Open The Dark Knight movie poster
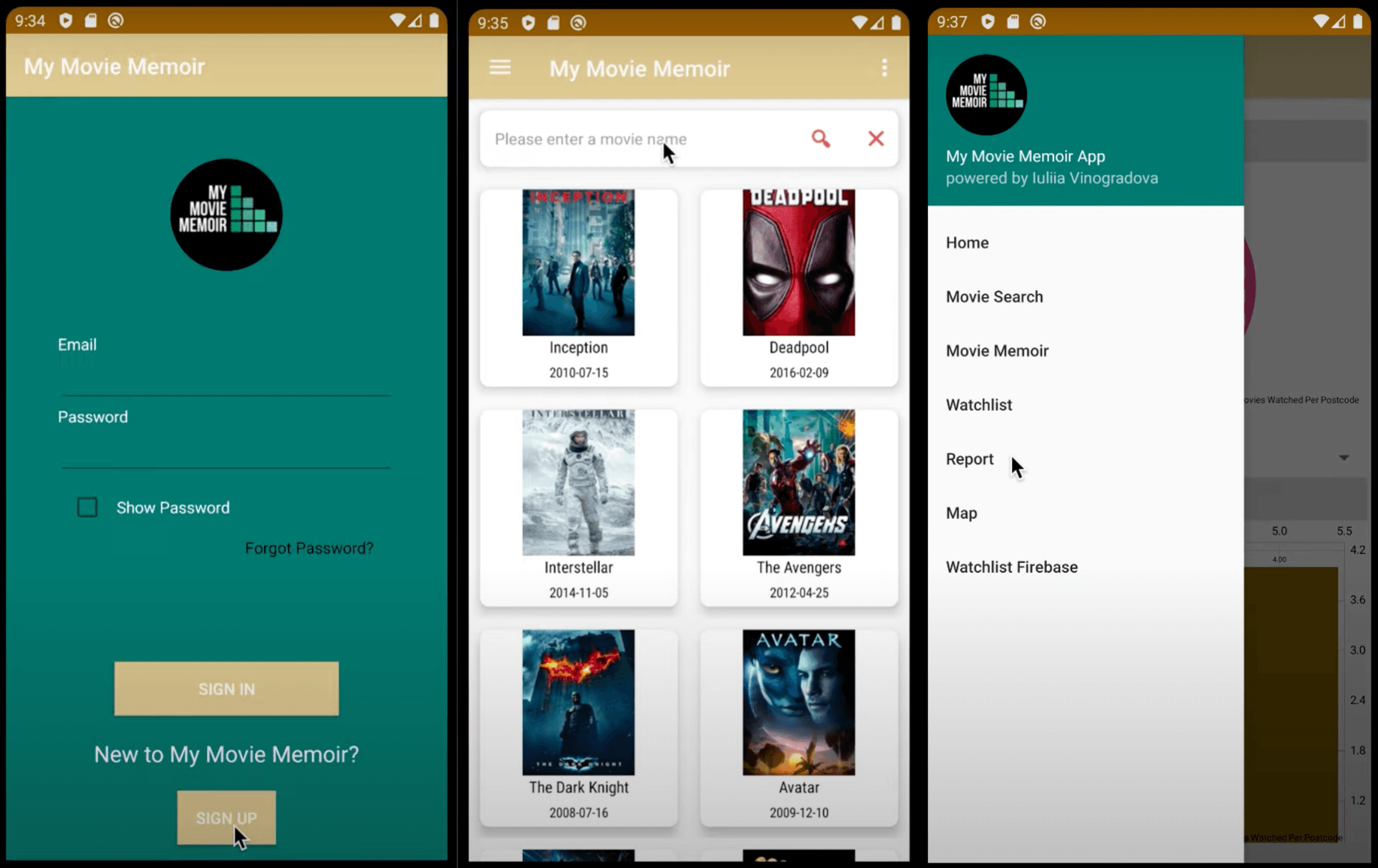Screen dimensions: 1378x868 click(578, 702)
